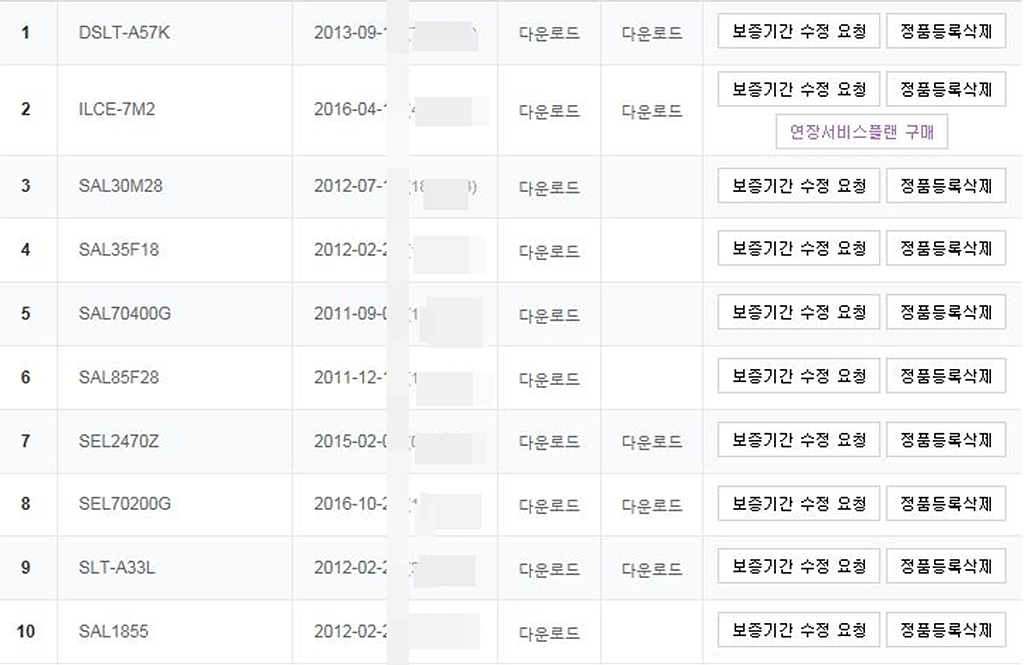The height and width of the screenshot is (665, 1024).
Task: Click 정품등록삭제 in the SEL2470Z row
Action: pos(945,439)
